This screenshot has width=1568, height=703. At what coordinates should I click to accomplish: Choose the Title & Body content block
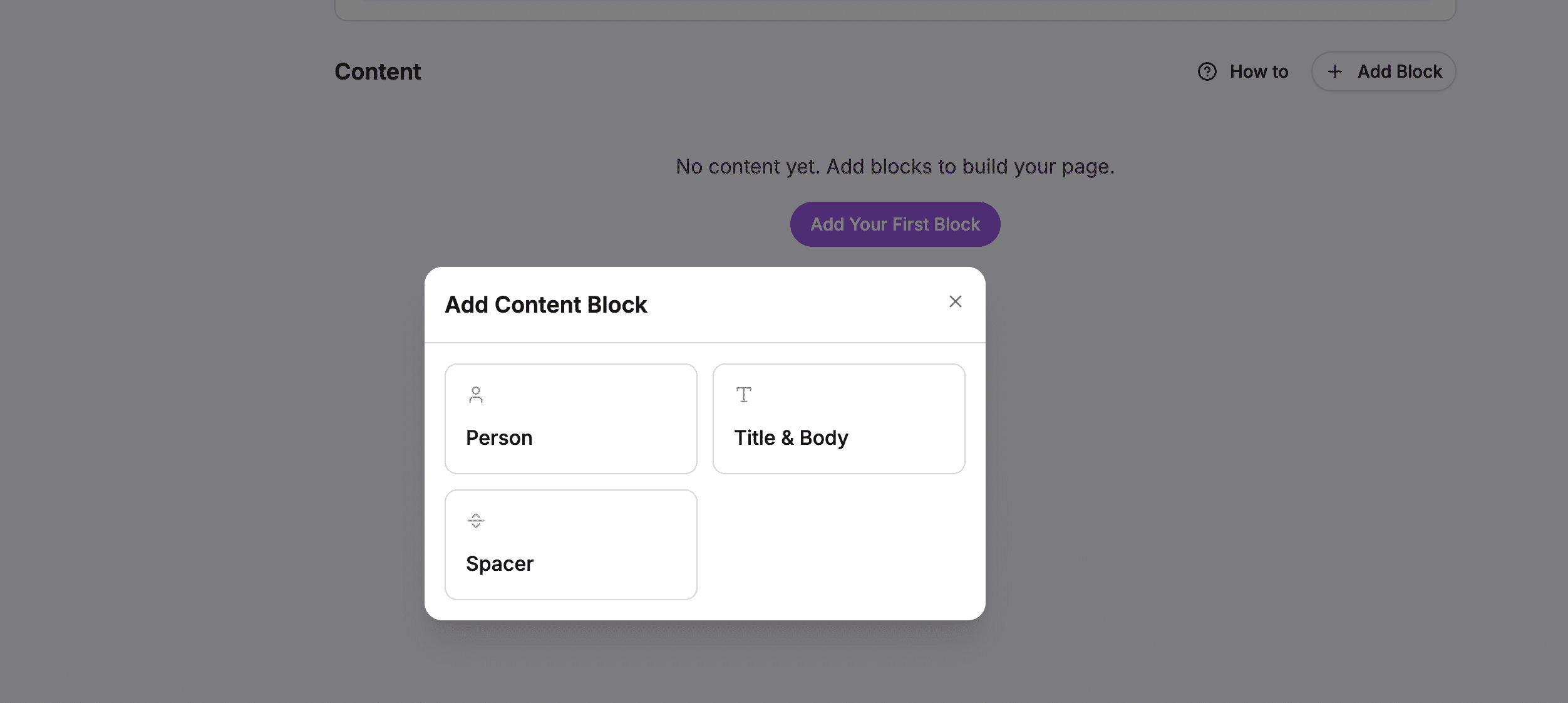(838, 418)
